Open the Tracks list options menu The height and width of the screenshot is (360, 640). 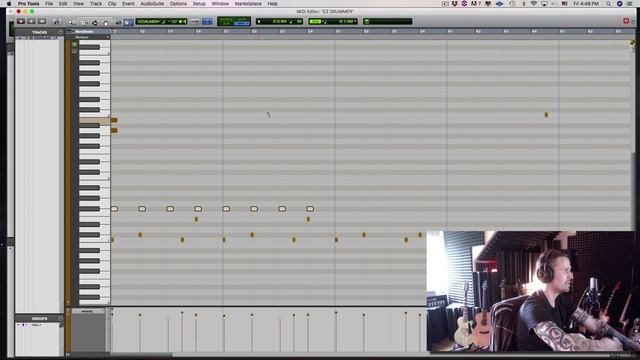click(60, 32)
